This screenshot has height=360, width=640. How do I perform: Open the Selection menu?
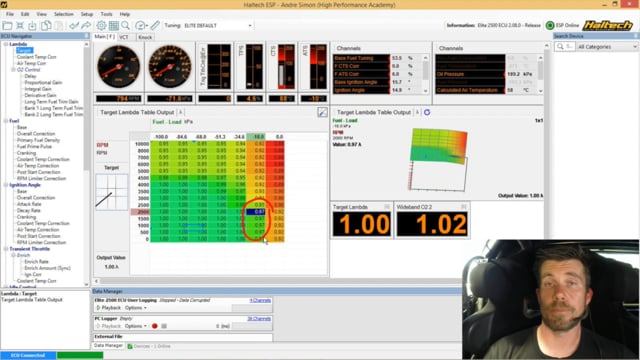(64, 14)
